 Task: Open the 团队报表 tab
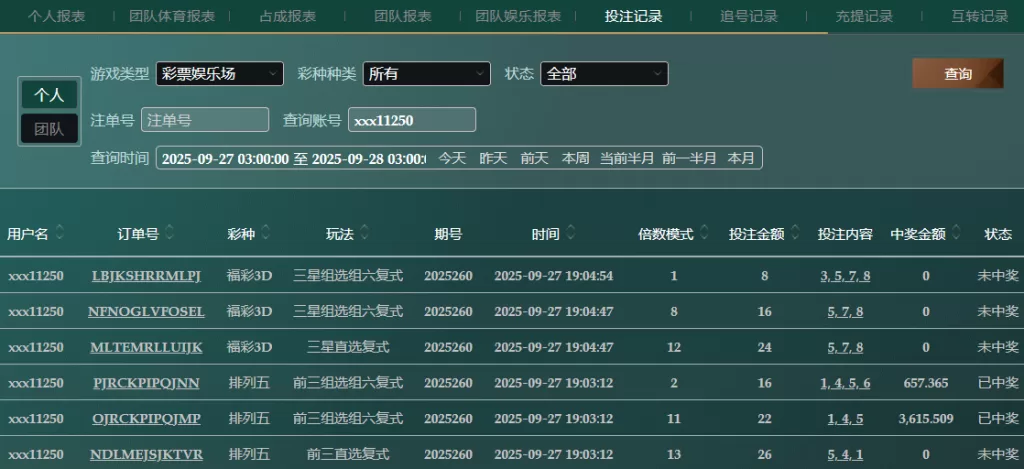[403, 16]
